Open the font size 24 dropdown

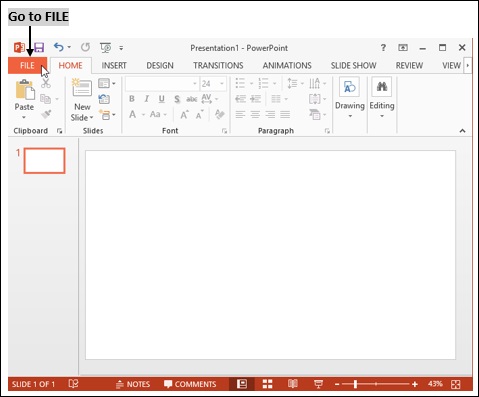pyautogui.click(x=222, y=84)
